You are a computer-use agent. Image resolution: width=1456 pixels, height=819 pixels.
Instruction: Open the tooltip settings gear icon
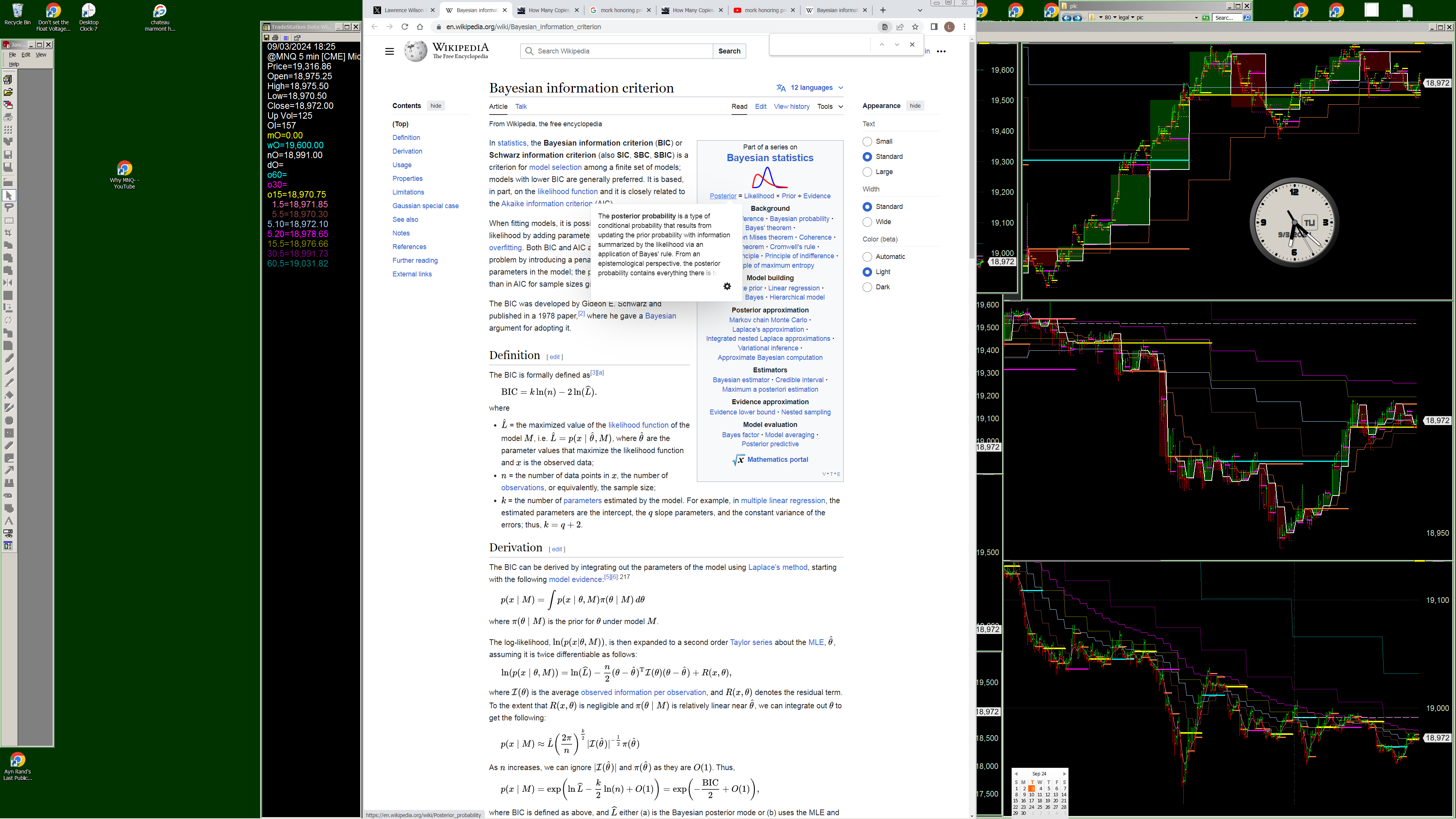727,287
